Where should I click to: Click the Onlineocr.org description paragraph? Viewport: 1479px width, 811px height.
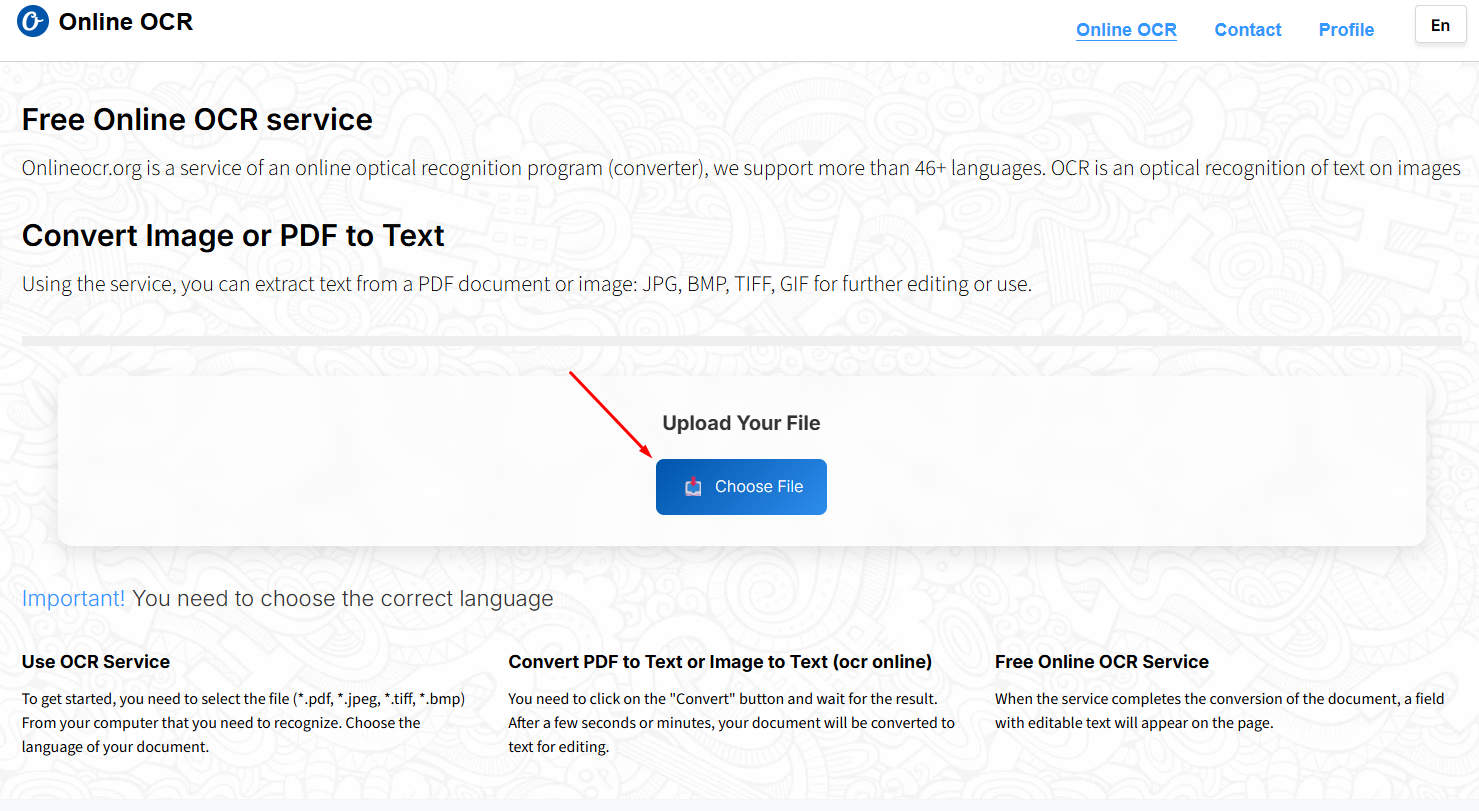point(740,168)
